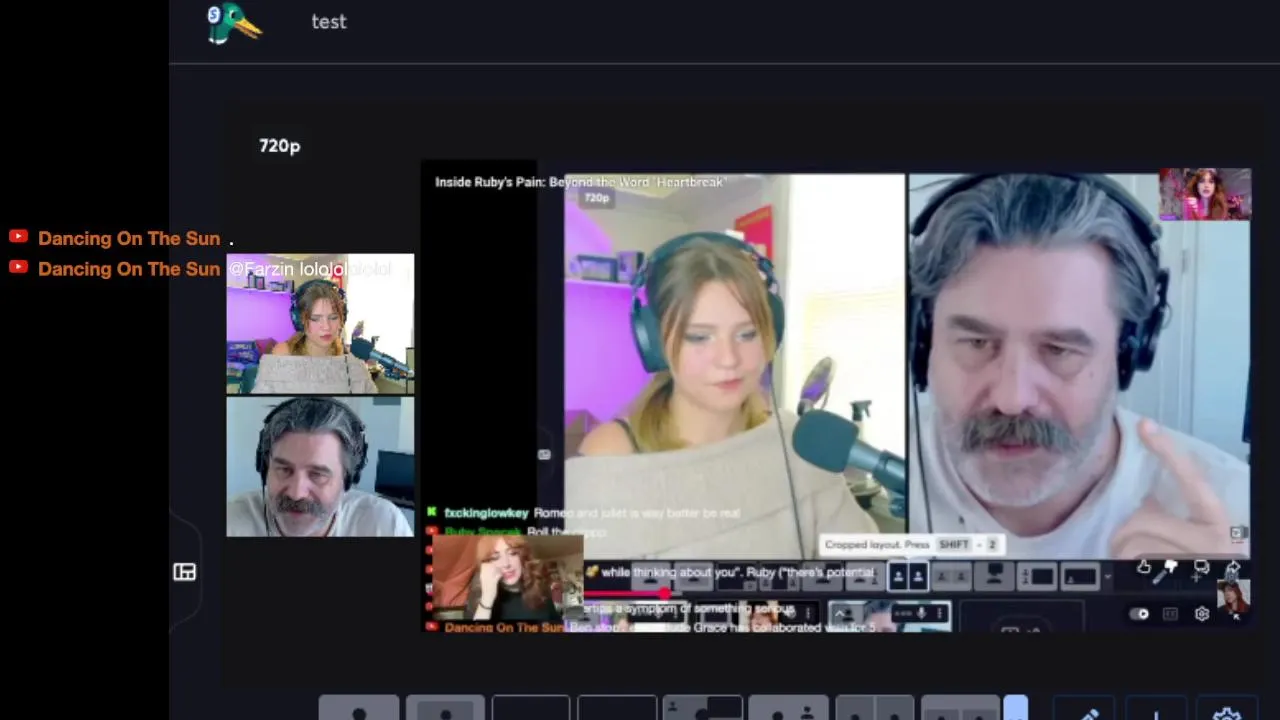This screenshot has height=720, width=1280.
Task: Click the thumbs down icon in the embedded stream
Action: click(x=1171, y=567)
